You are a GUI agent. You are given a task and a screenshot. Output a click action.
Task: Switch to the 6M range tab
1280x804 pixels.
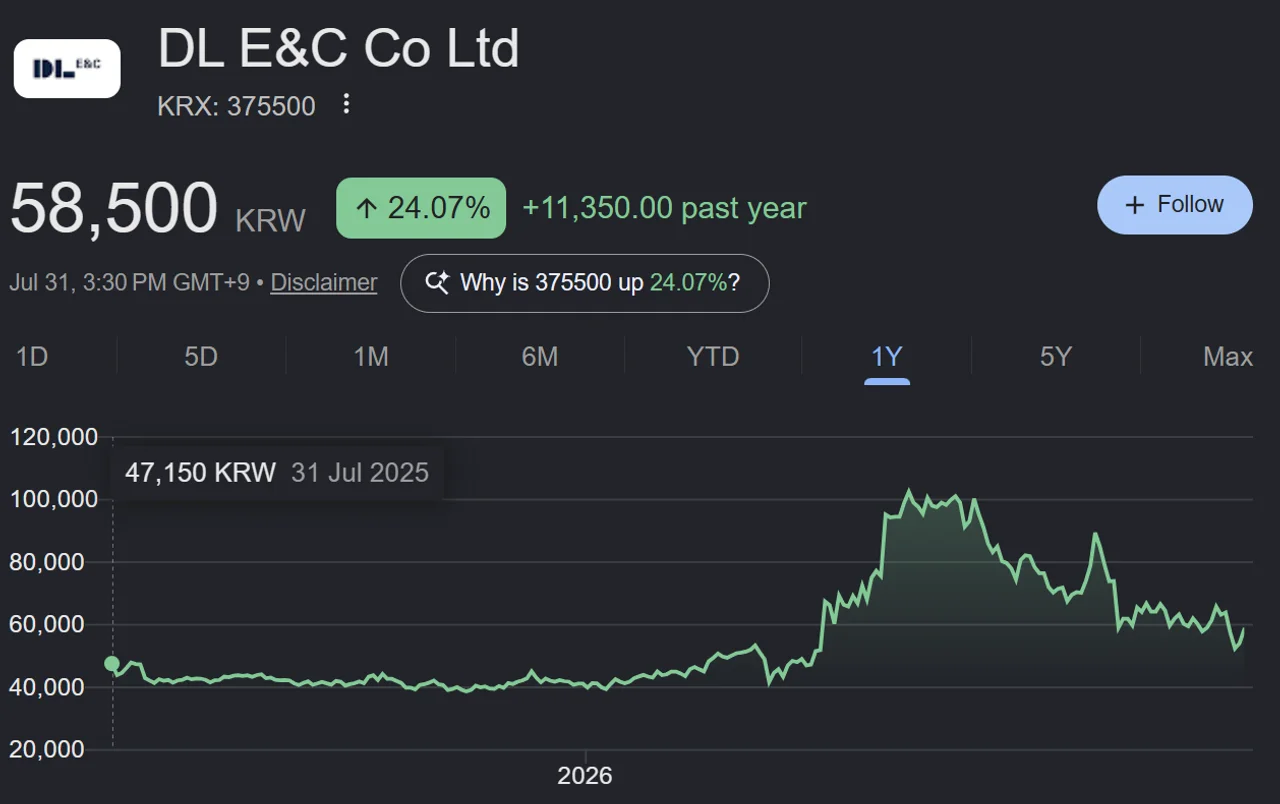(540, 356)
